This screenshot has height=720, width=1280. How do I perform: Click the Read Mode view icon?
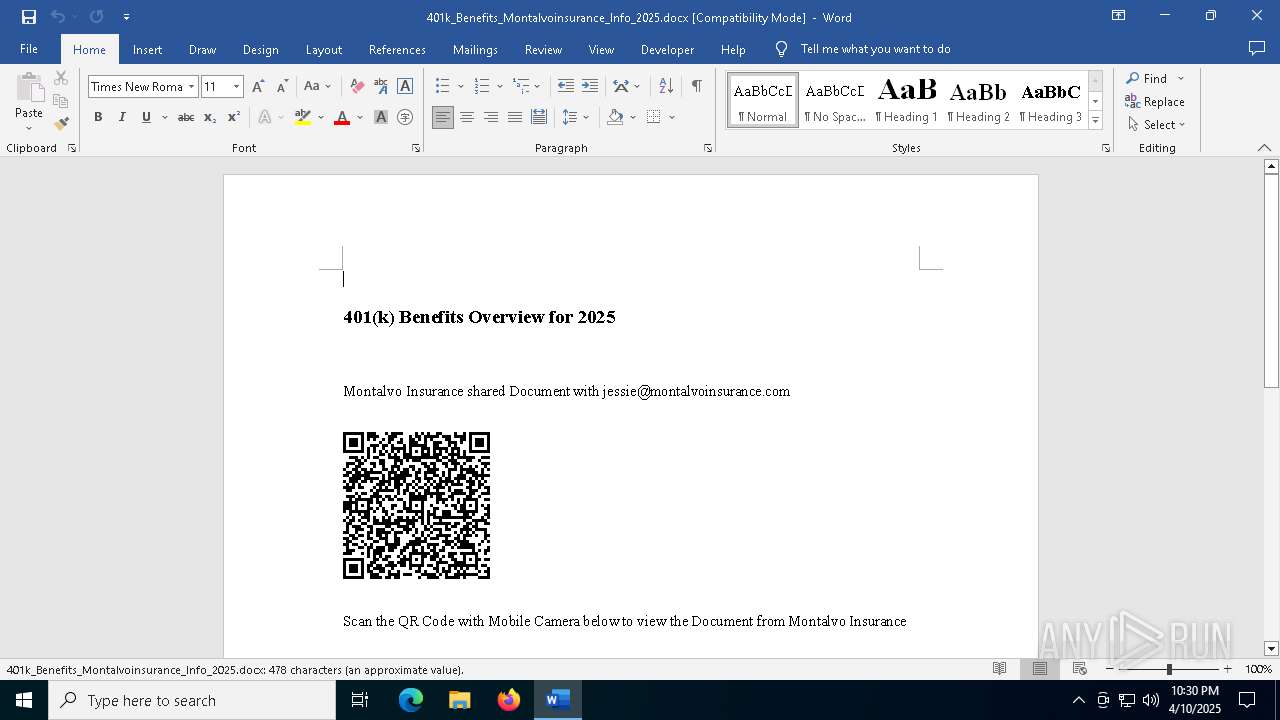click(x=999, y=669)
